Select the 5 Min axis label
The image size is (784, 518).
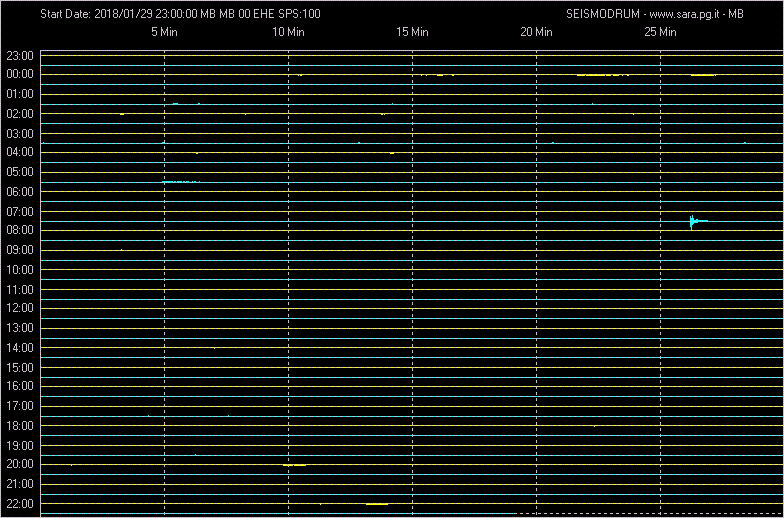tap(164, 32)
